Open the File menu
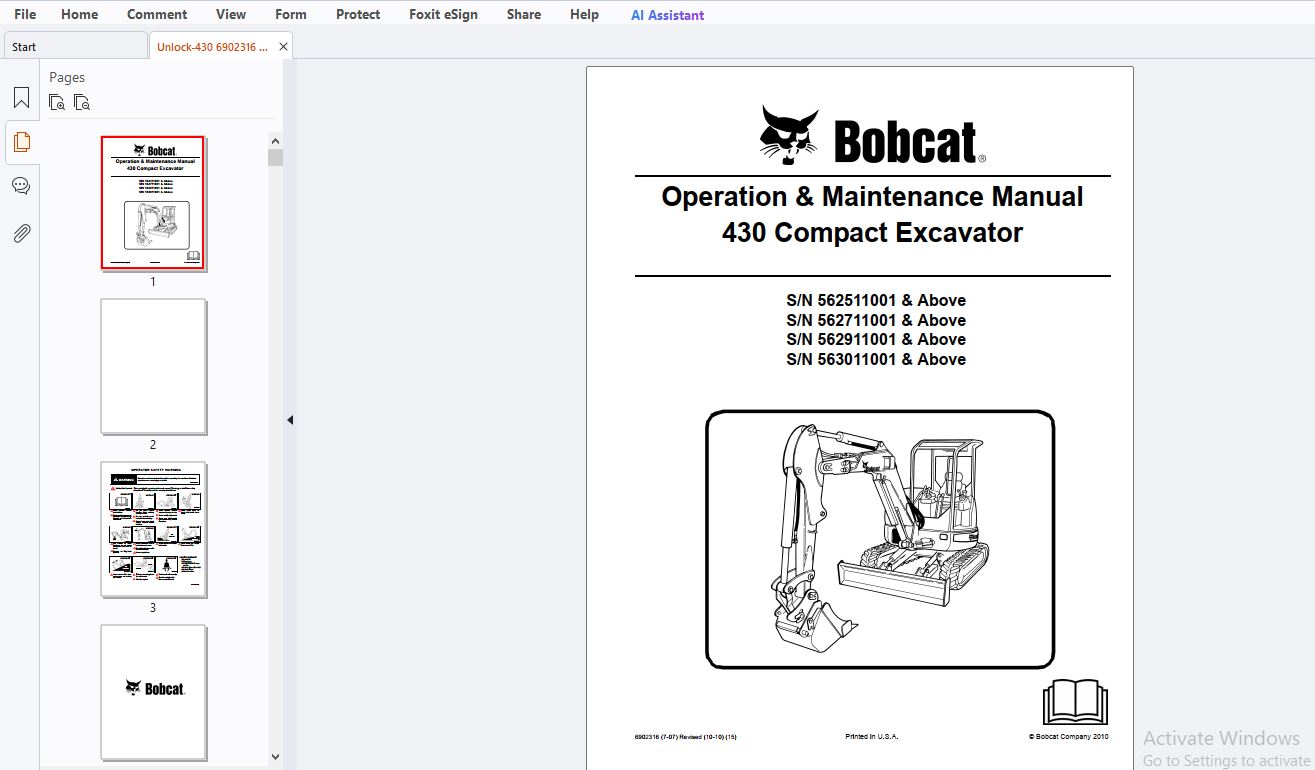 pos(25,14)
